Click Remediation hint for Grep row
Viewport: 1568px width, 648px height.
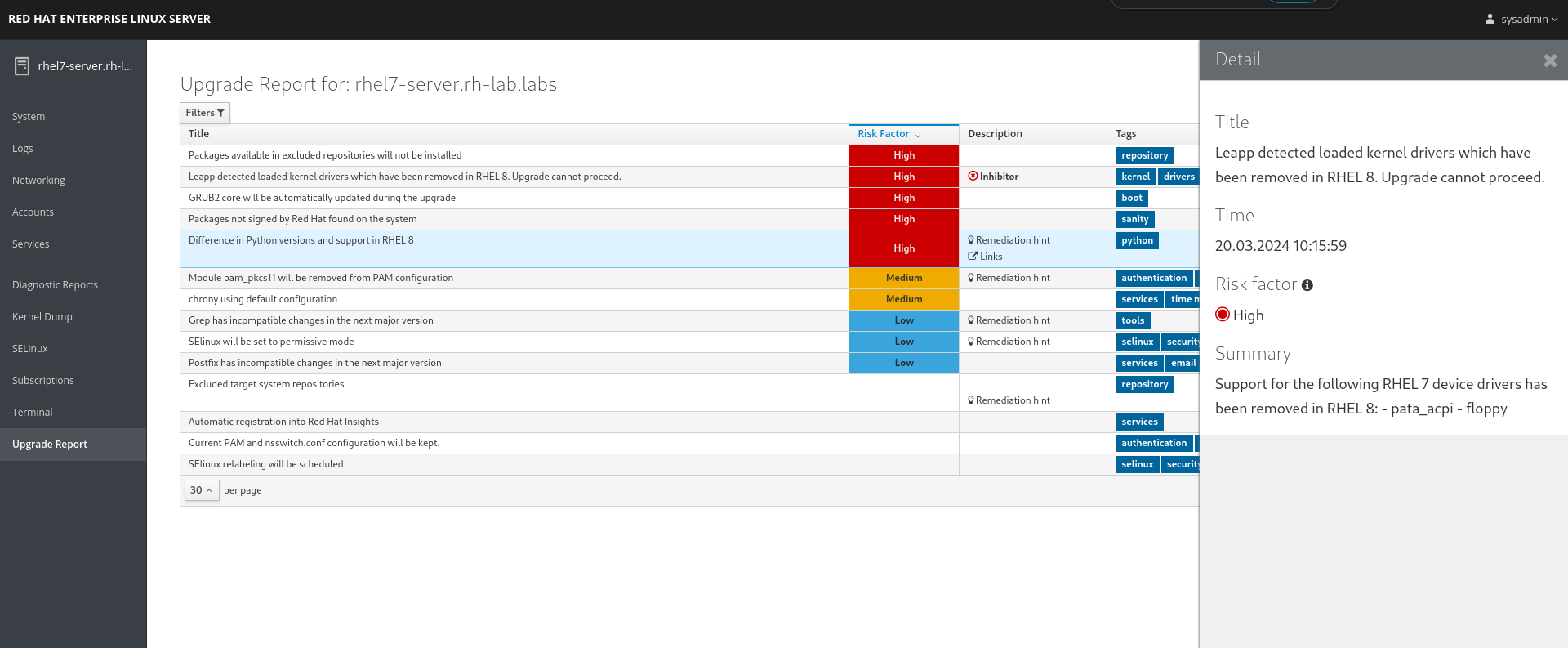1012,320
